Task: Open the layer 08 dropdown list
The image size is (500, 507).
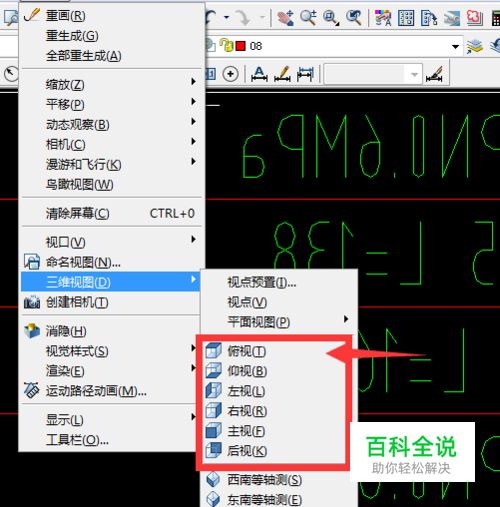Action: (455, 46)
